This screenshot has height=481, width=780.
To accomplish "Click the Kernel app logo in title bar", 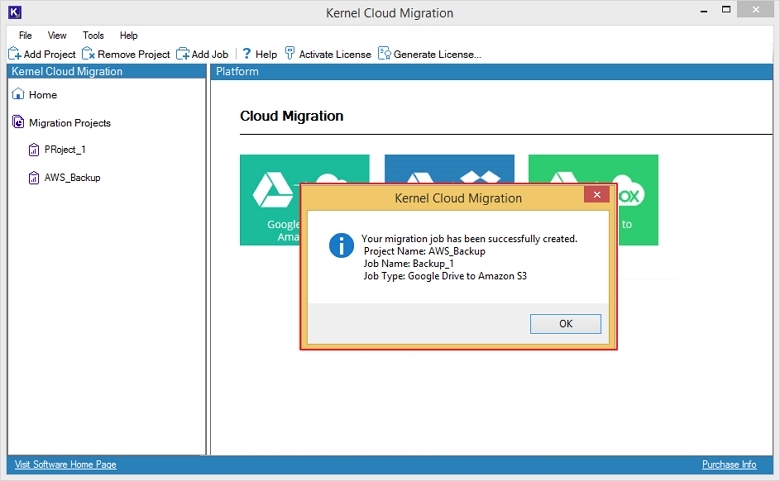I will [14, 12].
